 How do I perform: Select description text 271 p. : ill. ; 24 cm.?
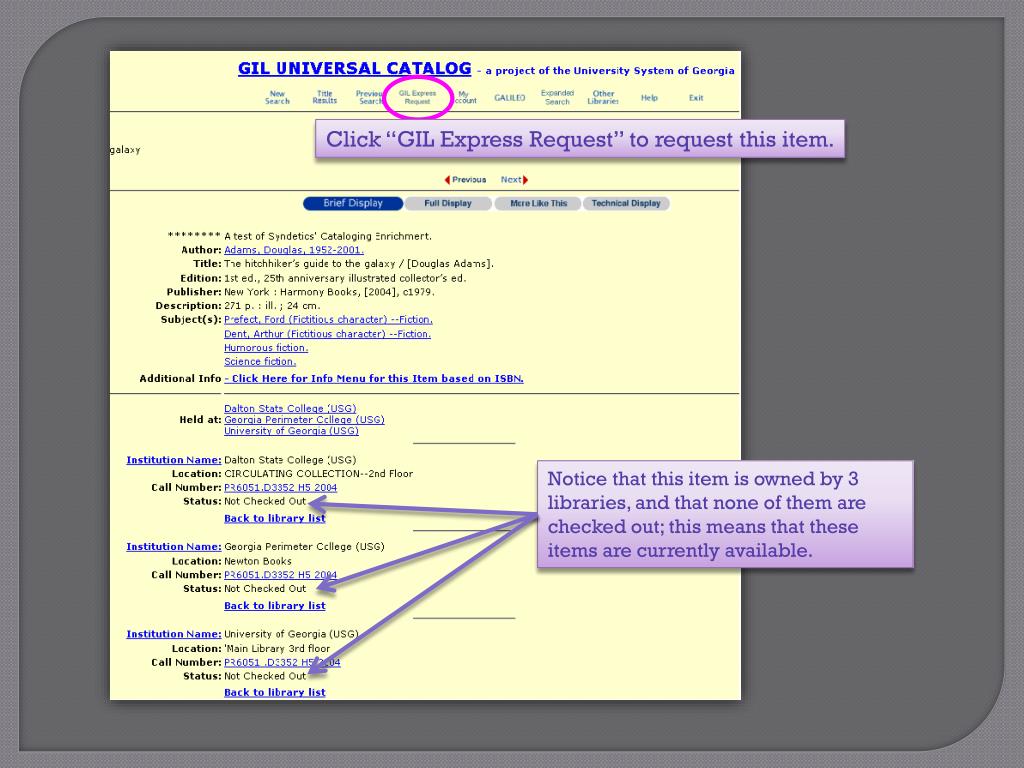pos(272,306)
